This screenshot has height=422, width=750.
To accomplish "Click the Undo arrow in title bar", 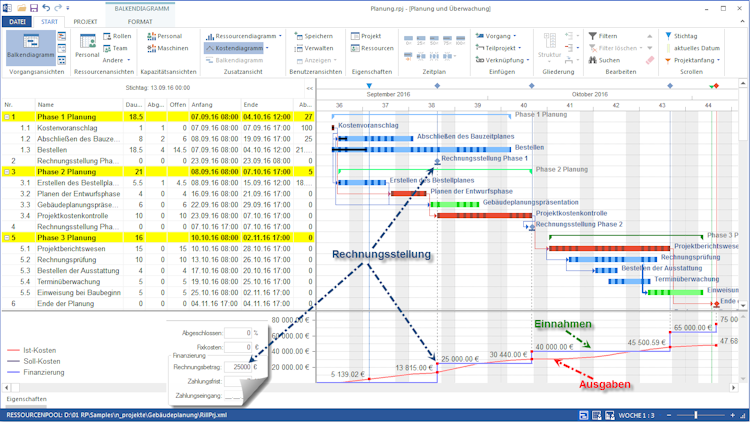I will (46, 8).
